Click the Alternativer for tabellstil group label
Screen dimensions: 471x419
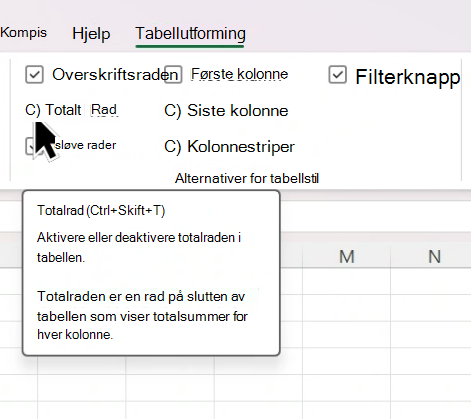pos(247,179)
